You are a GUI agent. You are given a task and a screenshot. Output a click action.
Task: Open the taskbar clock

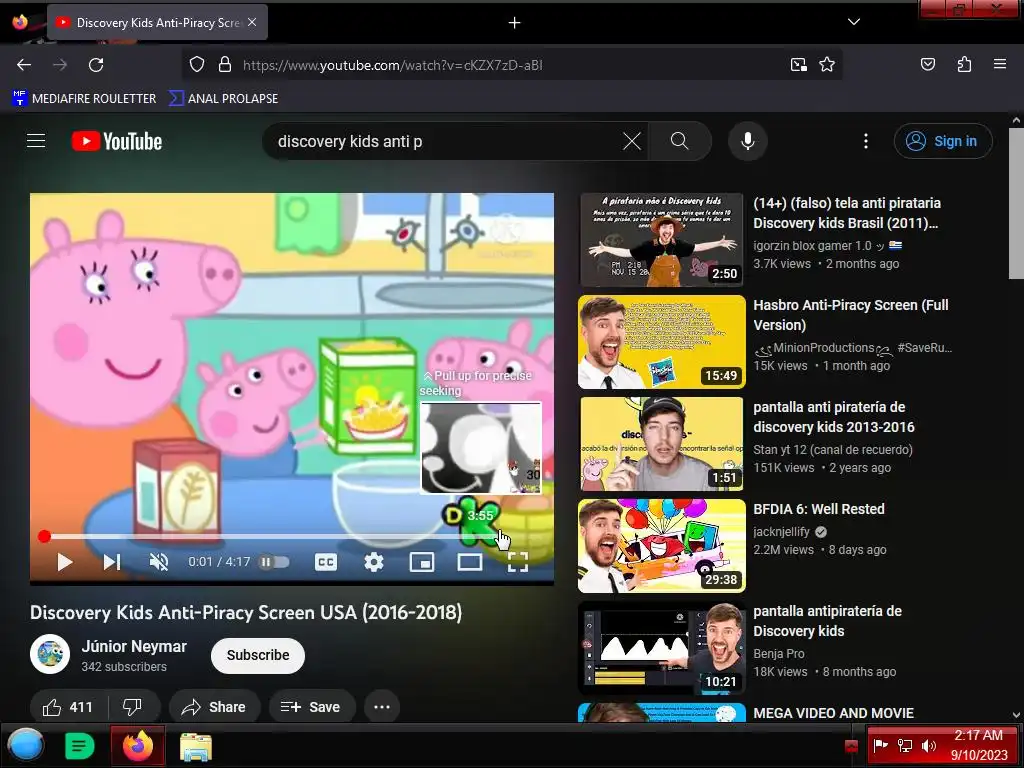coord(978,745)
